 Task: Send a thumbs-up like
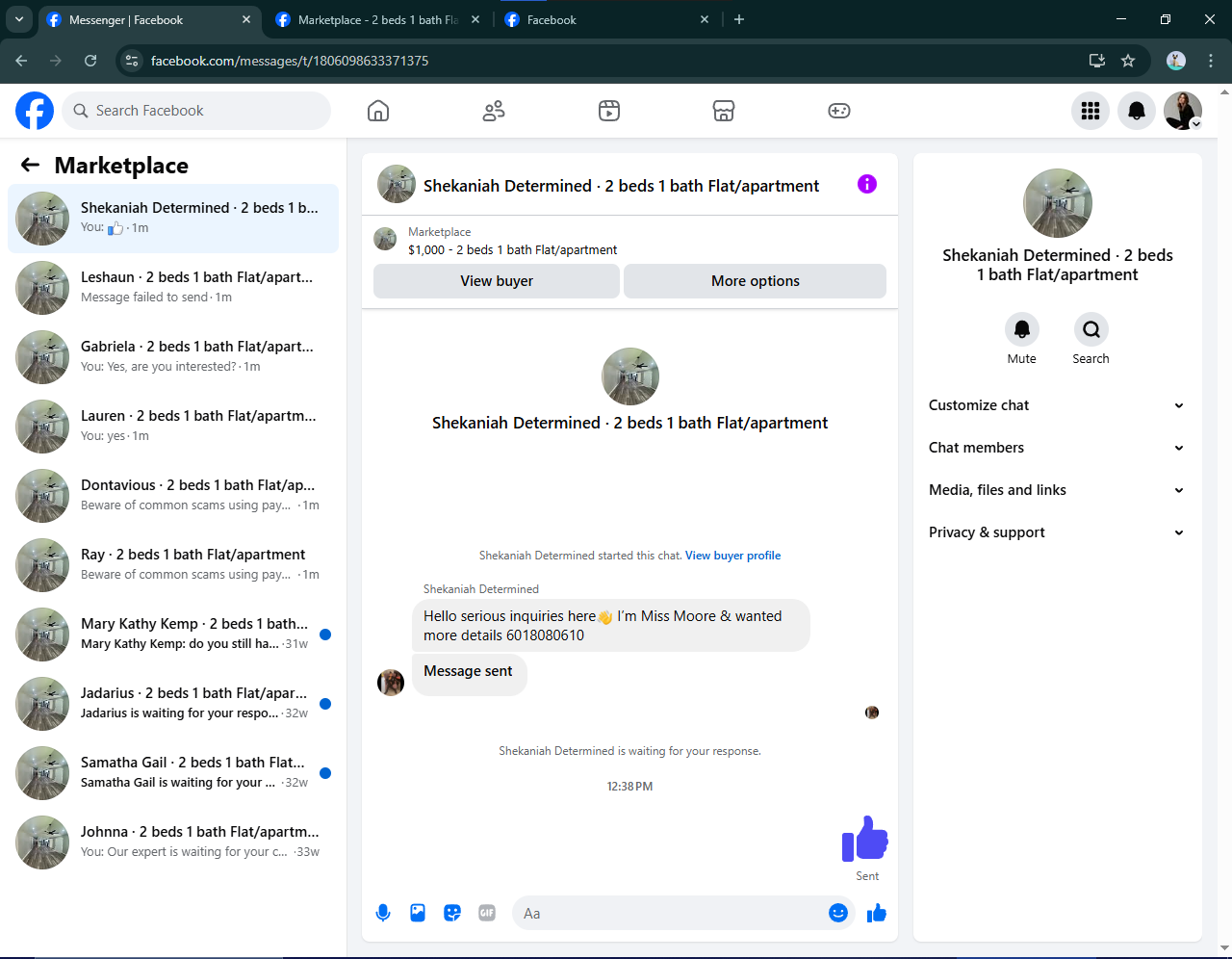(877, 913)
